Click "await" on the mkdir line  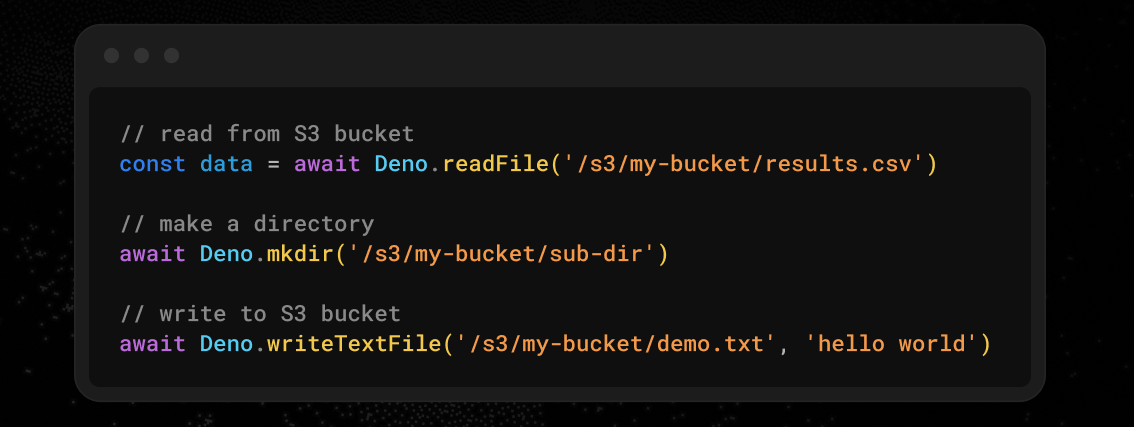(x=153, y=254)
